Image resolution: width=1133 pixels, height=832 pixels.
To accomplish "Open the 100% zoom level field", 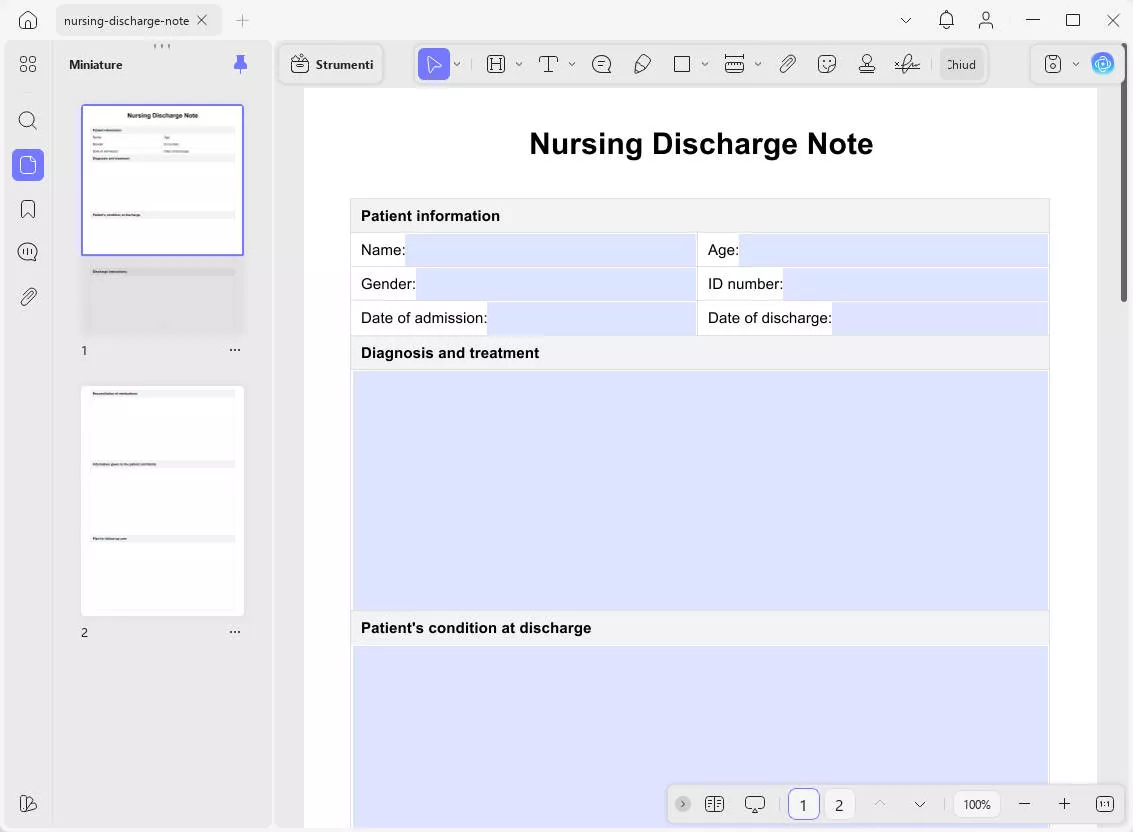I will pyautogui.click(x=977, y=805).
